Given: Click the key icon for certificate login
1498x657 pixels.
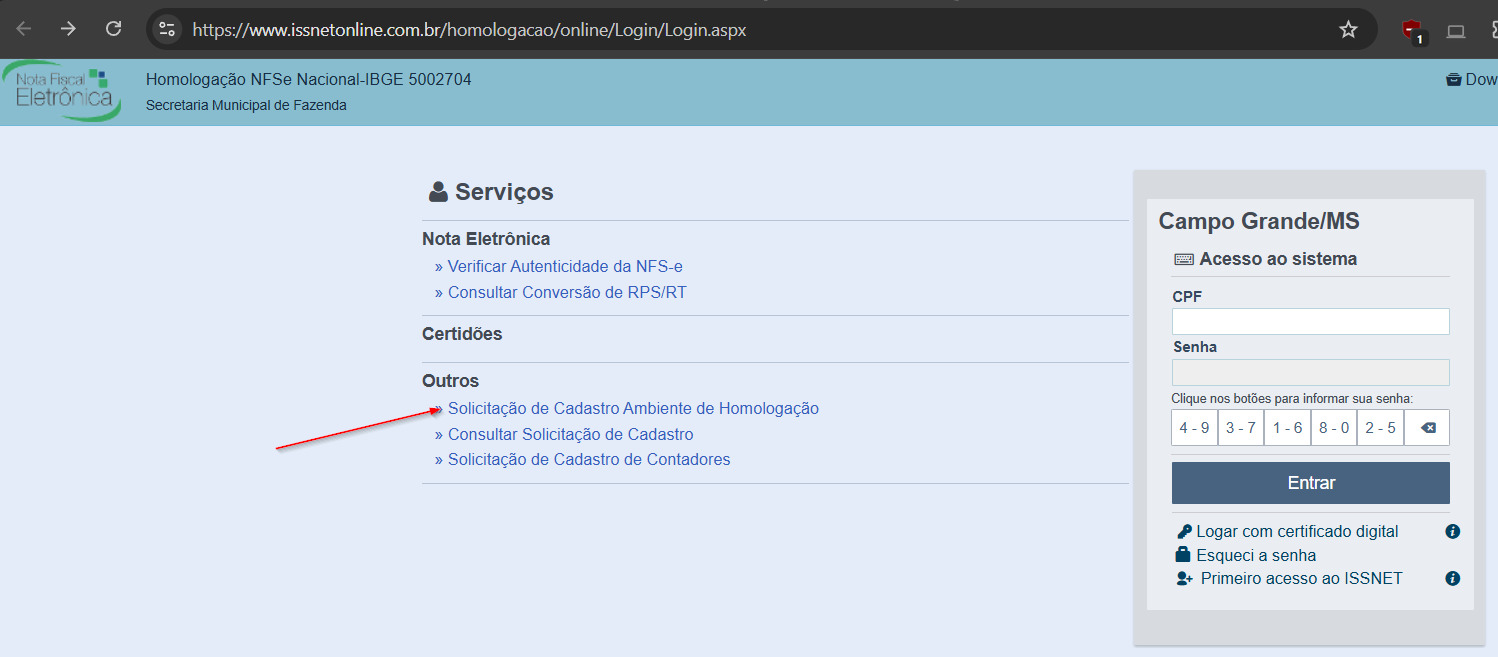Looking at the screenshot, I should [x=1184, y=532].
